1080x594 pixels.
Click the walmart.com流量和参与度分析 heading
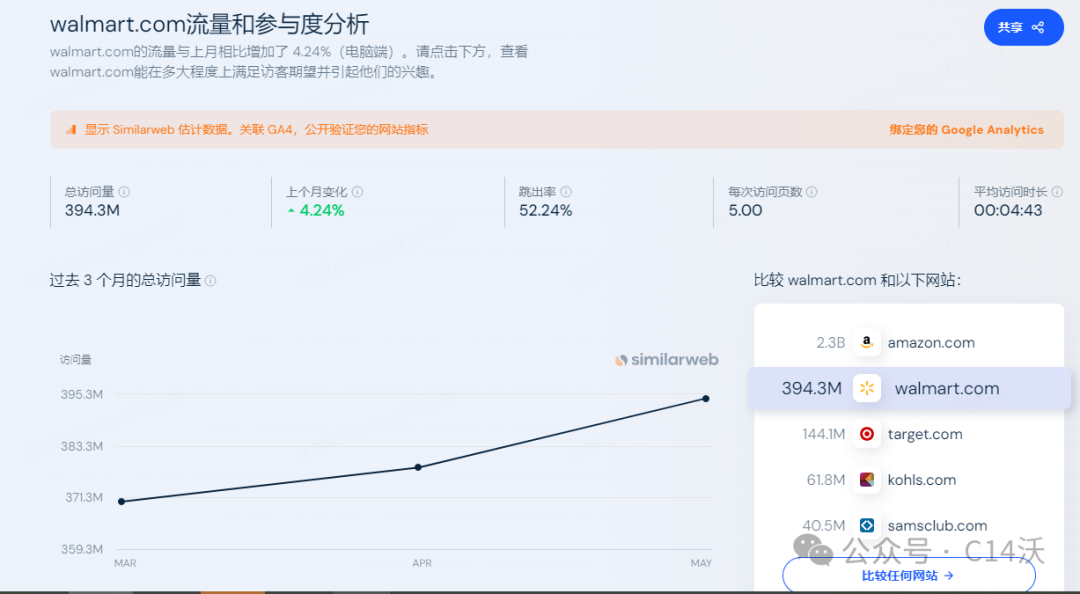coord(209,24)
